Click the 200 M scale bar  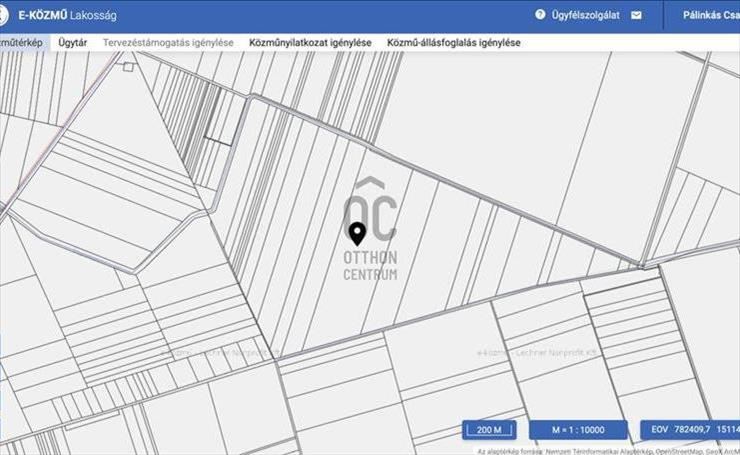[490, 430]
